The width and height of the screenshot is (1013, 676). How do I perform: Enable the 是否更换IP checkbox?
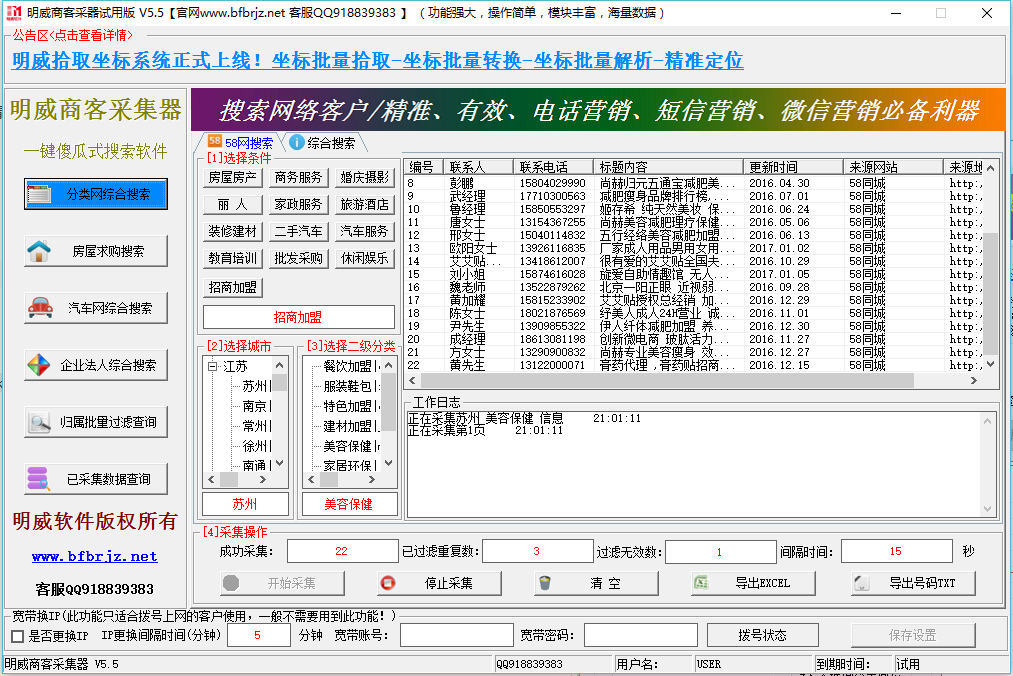(x=18, y=636)
